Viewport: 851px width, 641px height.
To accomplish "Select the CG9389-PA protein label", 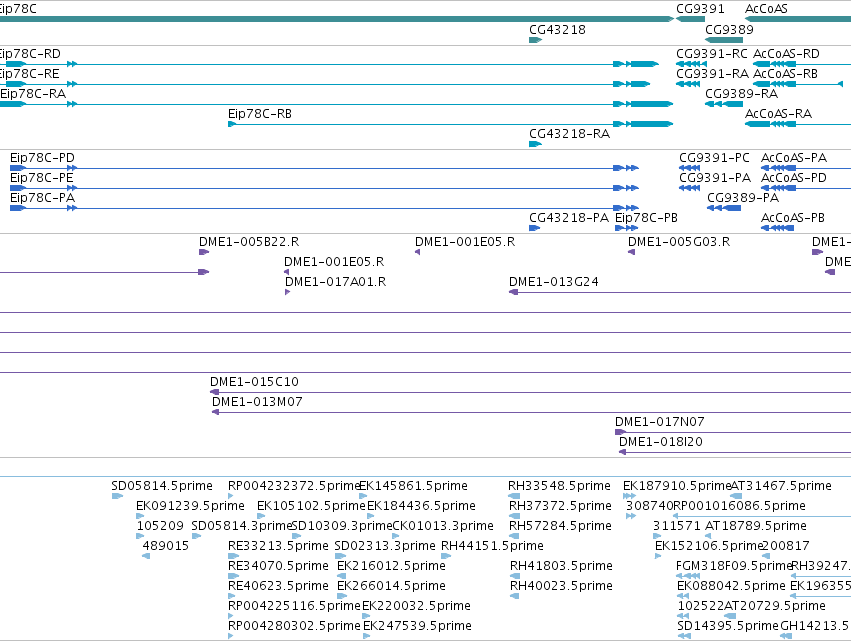I will 742,198.
